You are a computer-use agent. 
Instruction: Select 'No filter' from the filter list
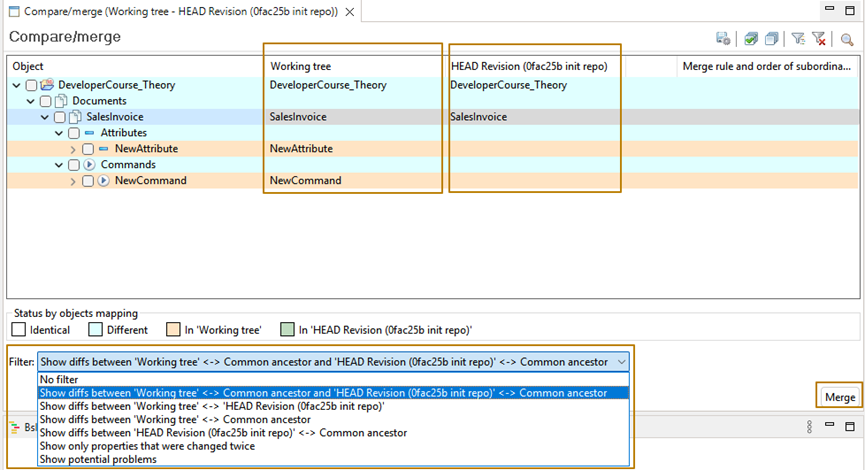tap(60, 379)
